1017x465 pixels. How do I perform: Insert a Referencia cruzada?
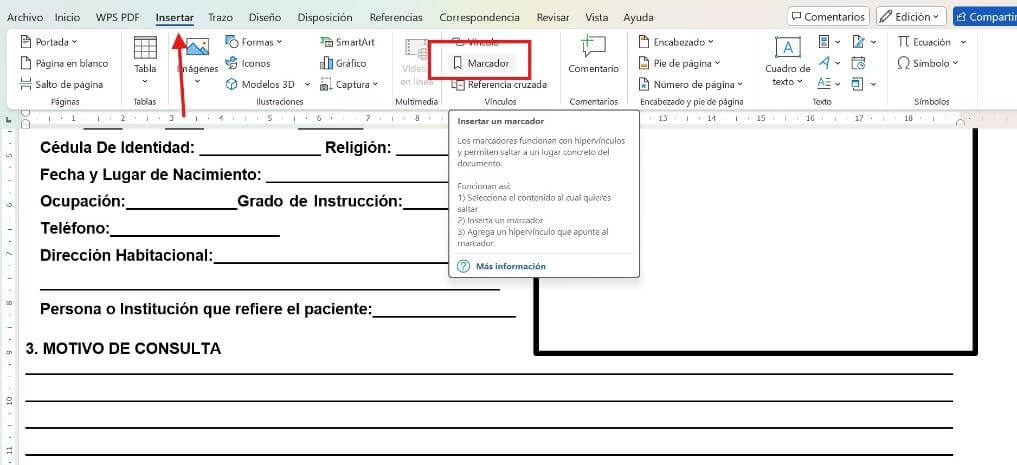pyautogui.click(x=499, y=84)
